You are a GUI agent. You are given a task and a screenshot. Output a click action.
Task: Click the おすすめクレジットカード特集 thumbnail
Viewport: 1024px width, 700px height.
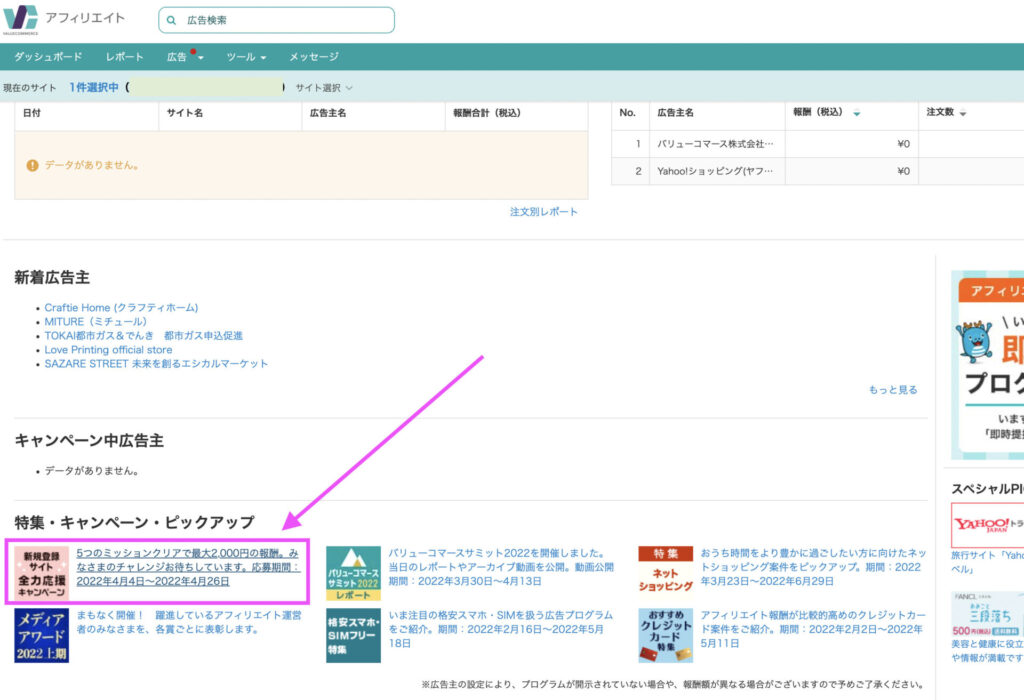tap(665, 636)
